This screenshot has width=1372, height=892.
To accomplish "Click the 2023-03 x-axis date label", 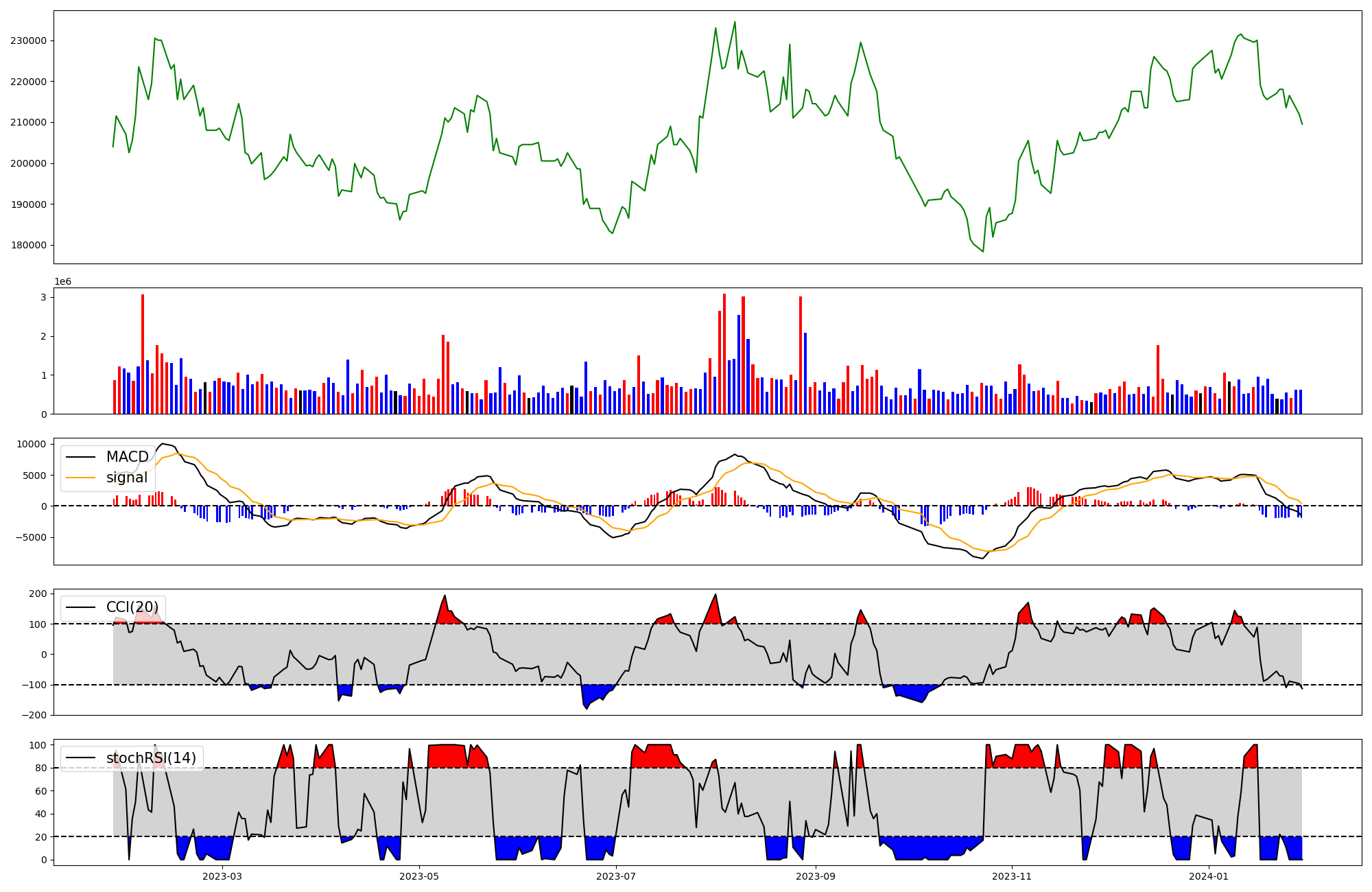I will pos(222,876).
